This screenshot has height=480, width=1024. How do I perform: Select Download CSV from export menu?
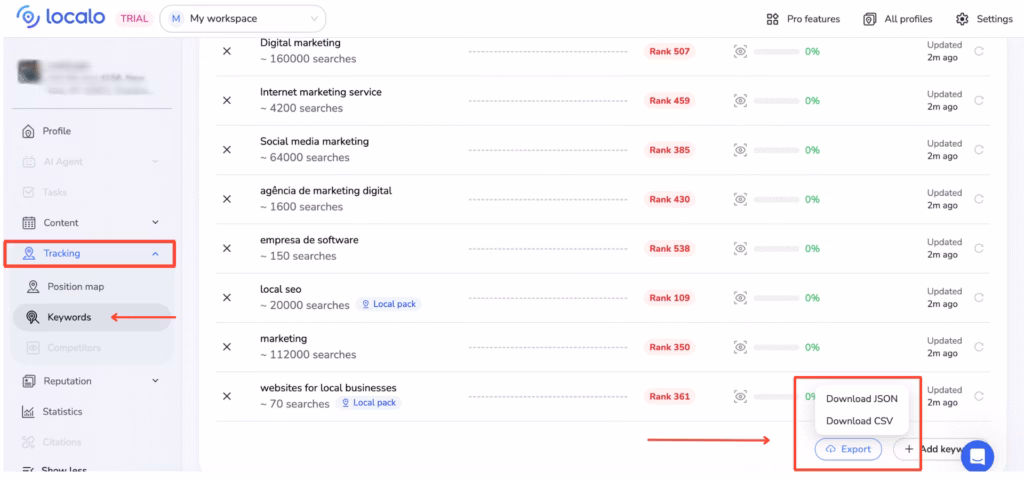(859, 421)
